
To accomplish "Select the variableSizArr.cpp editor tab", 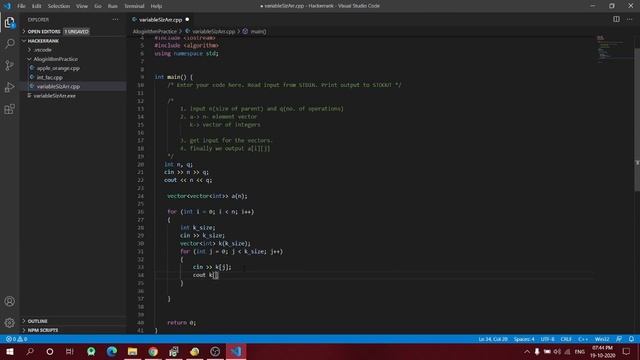I will click(x=161, y=20).
